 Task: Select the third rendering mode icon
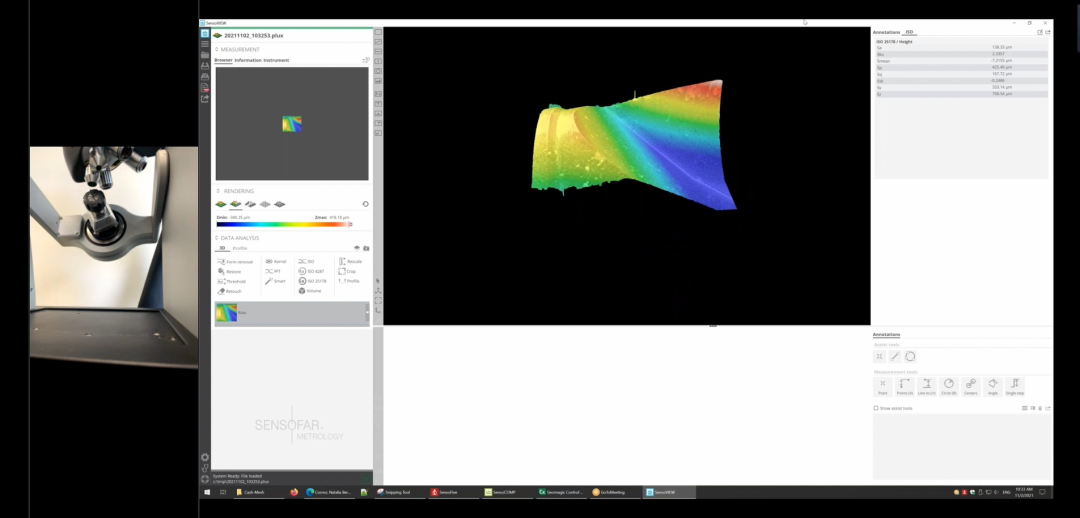[x=250, y=204]
